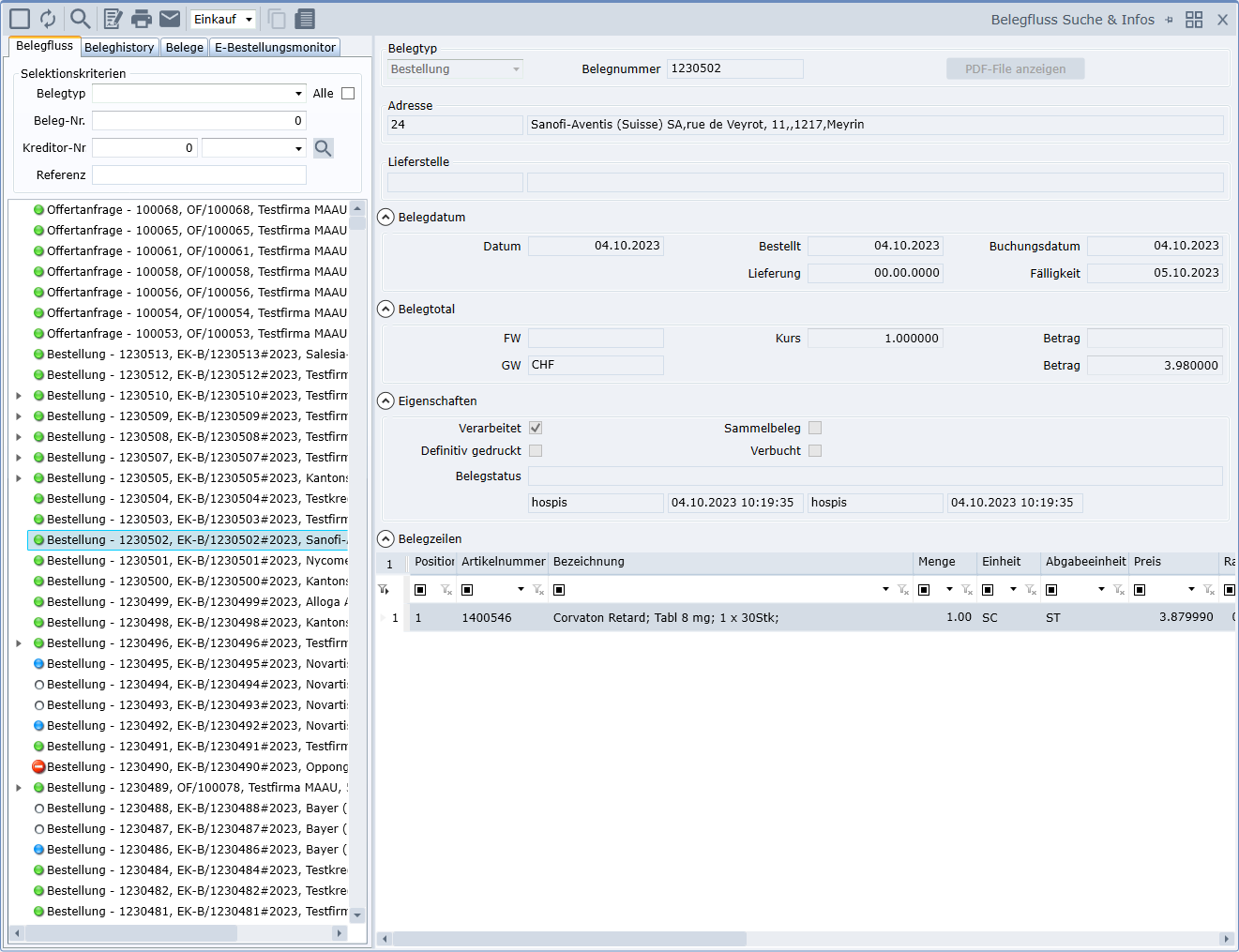Click the magnifier search icon in the top toolbar
The width and height of the screenshot is (1239, 952).
(81, 19)
